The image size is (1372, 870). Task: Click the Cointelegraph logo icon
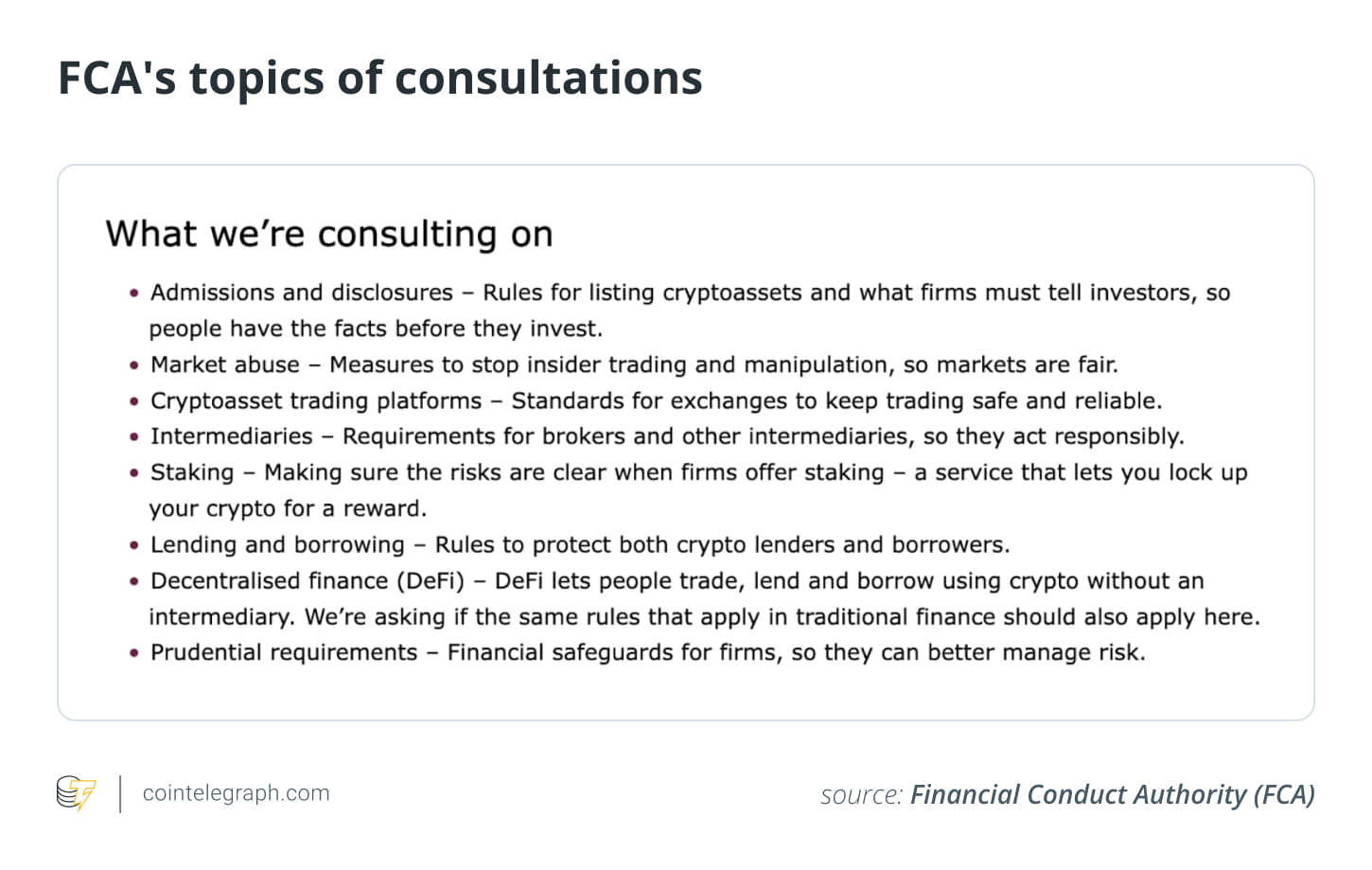pos(76,793)
